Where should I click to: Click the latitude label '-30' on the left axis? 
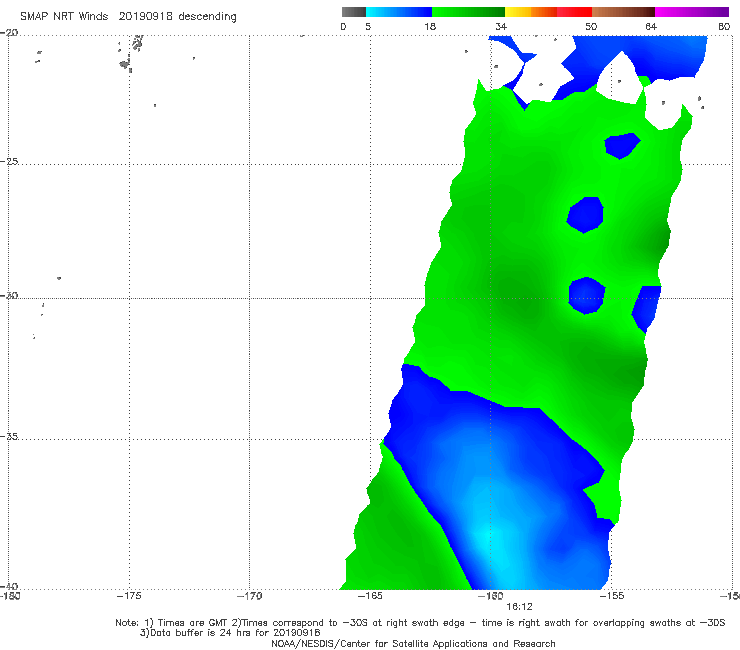[9, 295]
